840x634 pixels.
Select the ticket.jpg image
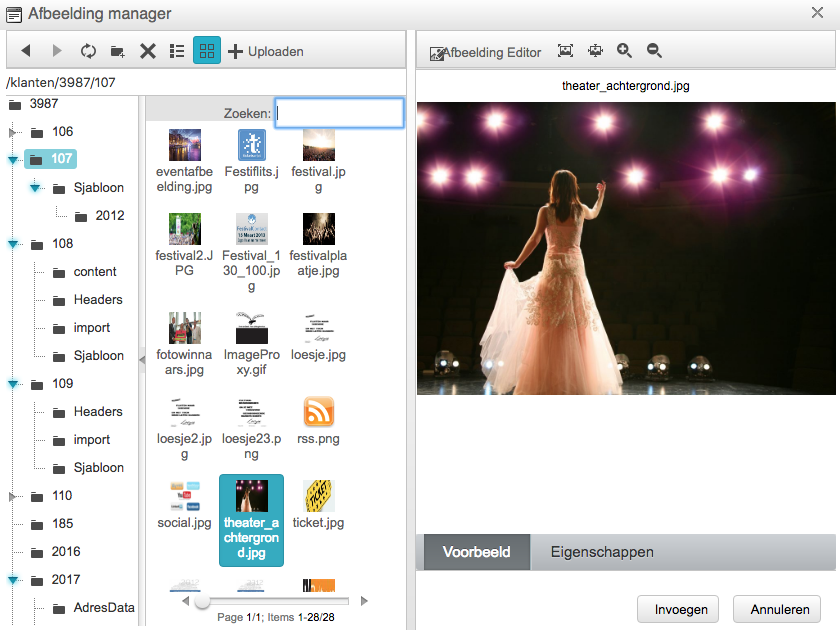[x=318, y=505]
